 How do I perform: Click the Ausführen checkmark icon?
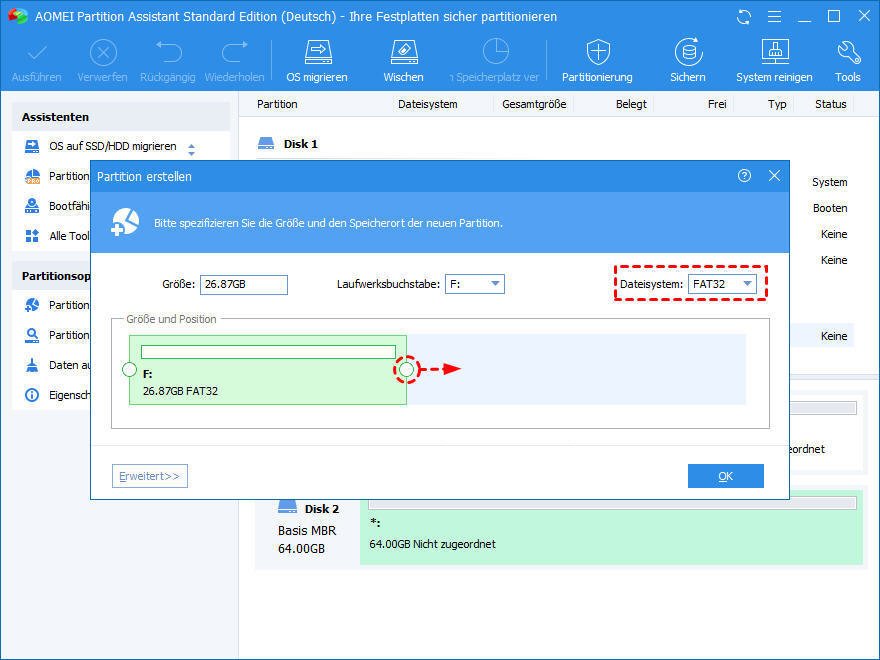tap(37, 53)
